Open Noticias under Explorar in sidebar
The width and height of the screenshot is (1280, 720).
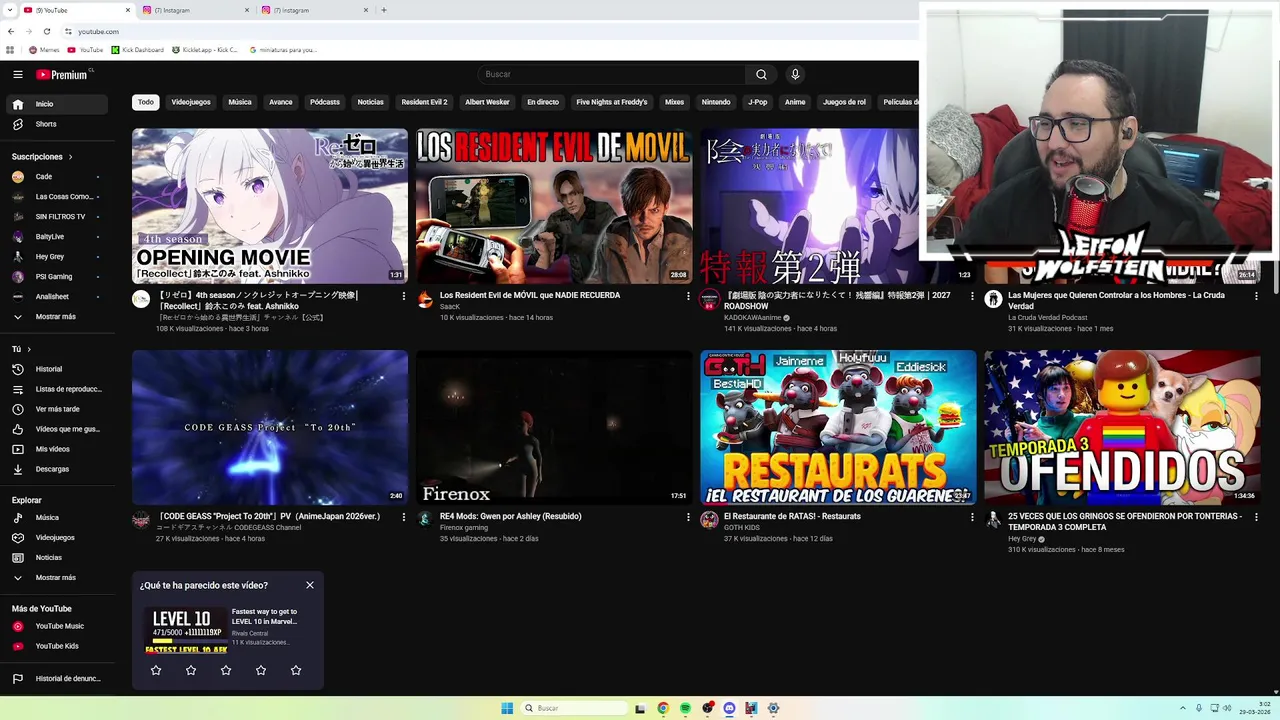(56, 558)
